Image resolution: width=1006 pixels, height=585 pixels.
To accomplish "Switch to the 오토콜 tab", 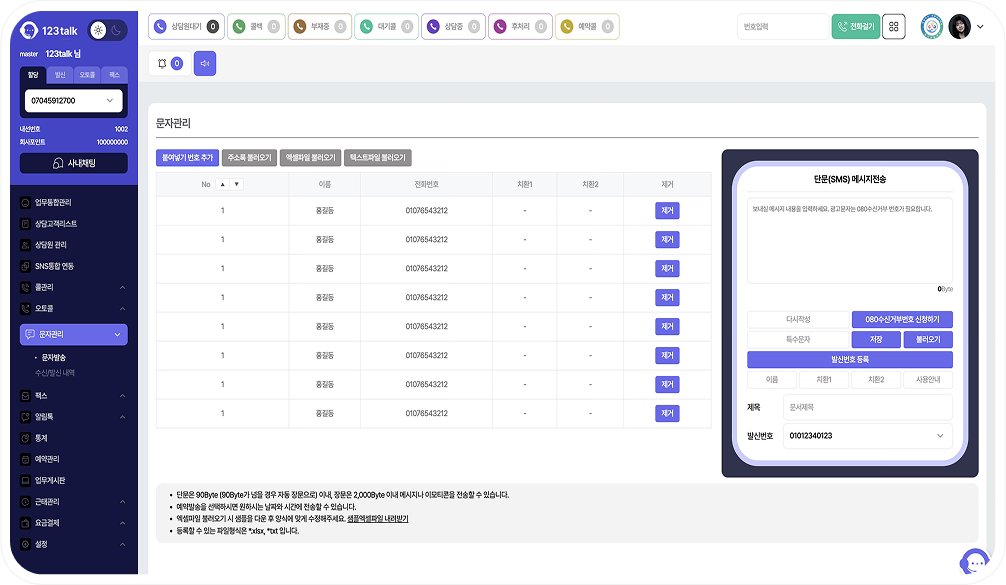I will [x=87, y=75].
